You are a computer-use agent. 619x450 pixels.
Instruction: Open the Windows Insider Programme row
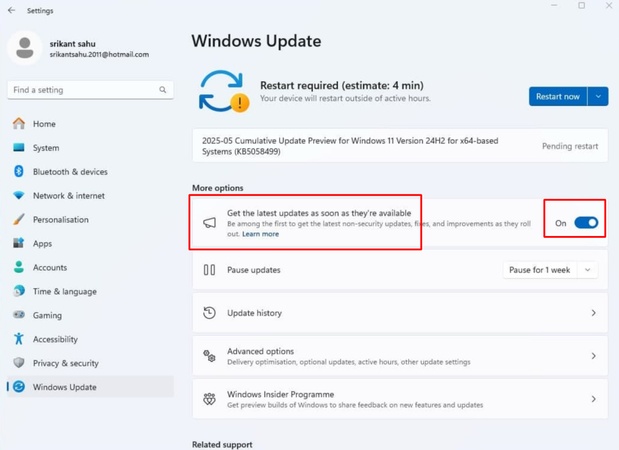click(x=400, y=399)
